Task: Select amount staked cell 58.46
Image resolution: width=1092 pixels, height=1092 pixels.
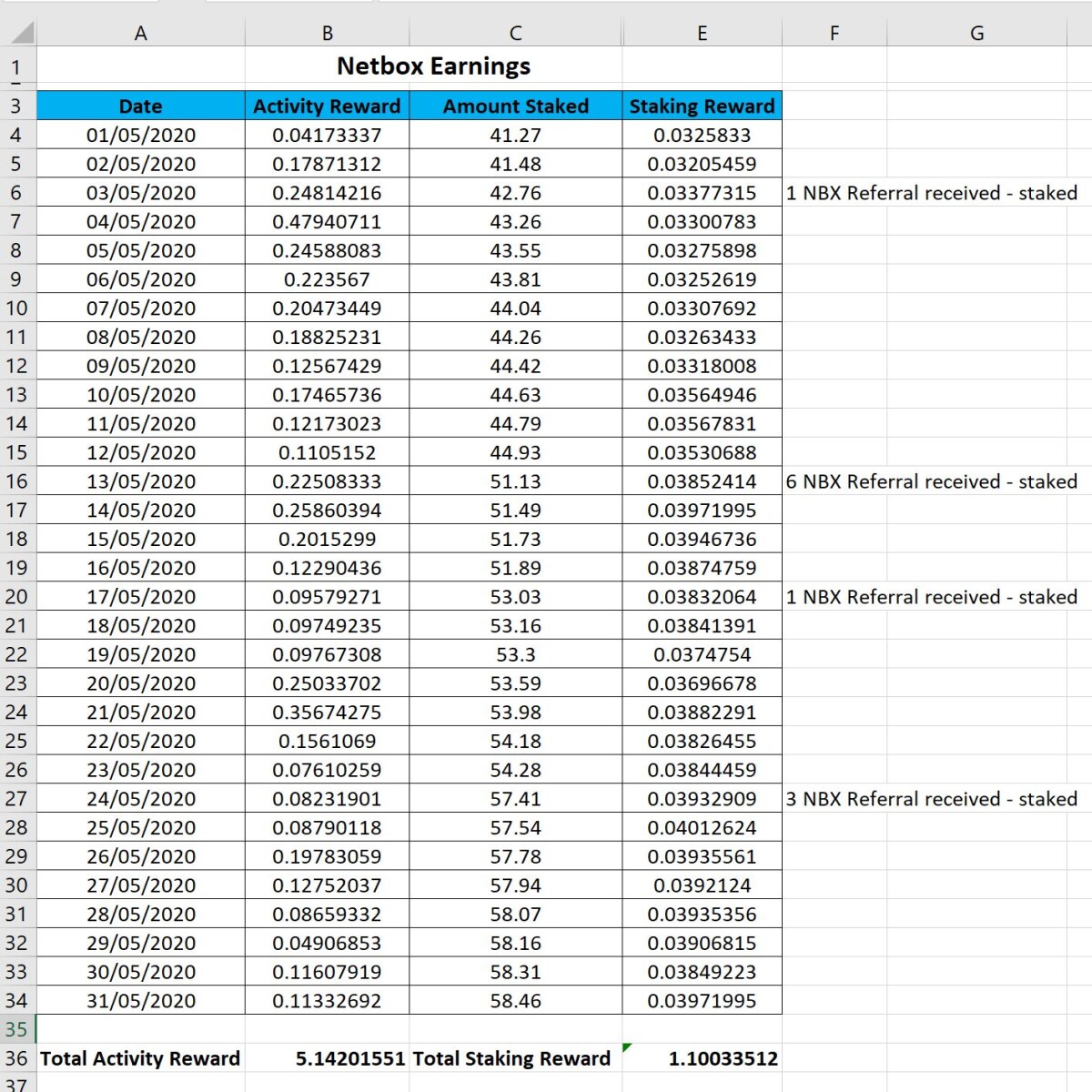Action: [515, 1001]
